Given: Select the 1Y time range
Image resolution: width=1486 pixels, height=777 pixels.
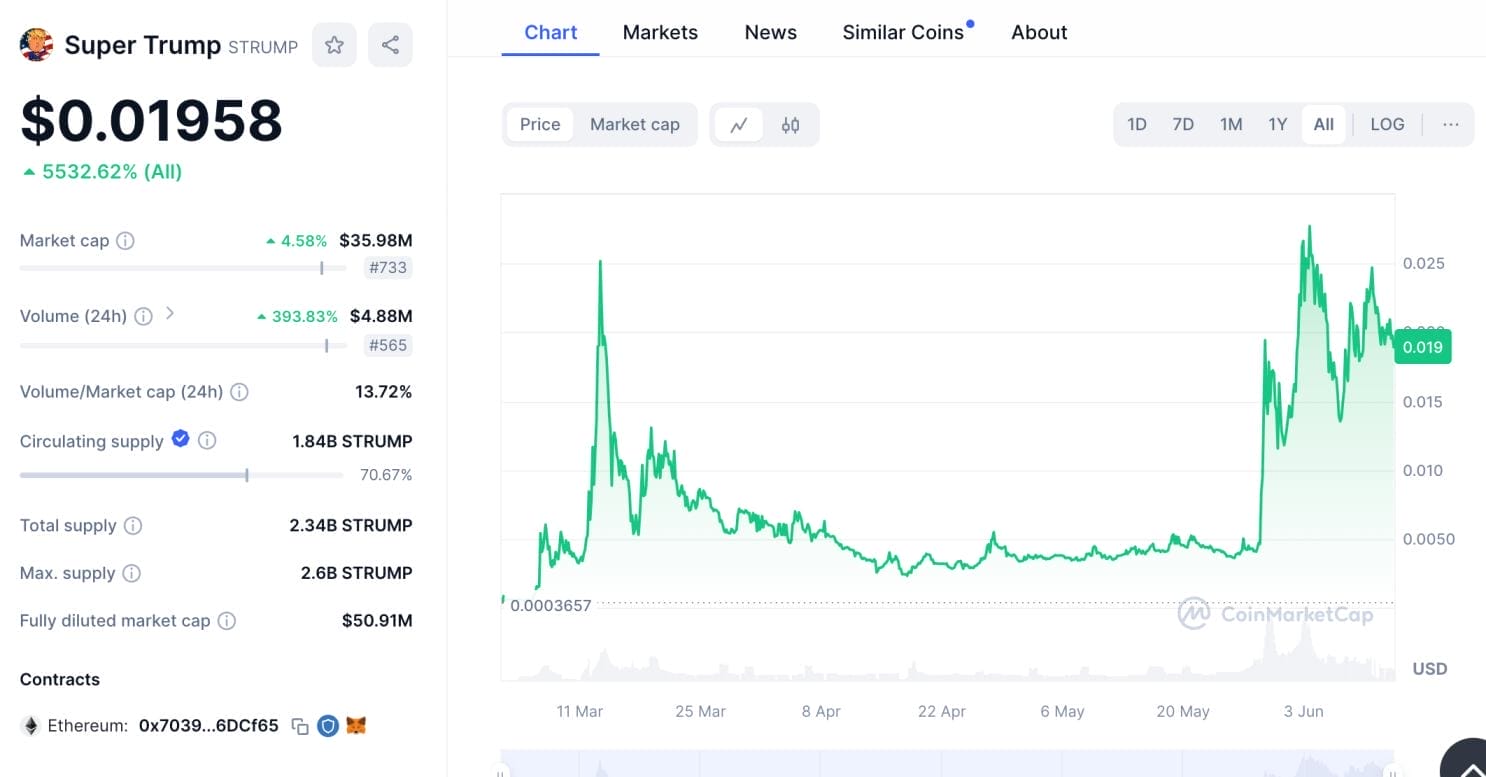Looking at the screenshot, I should [x=1277, y=125].
